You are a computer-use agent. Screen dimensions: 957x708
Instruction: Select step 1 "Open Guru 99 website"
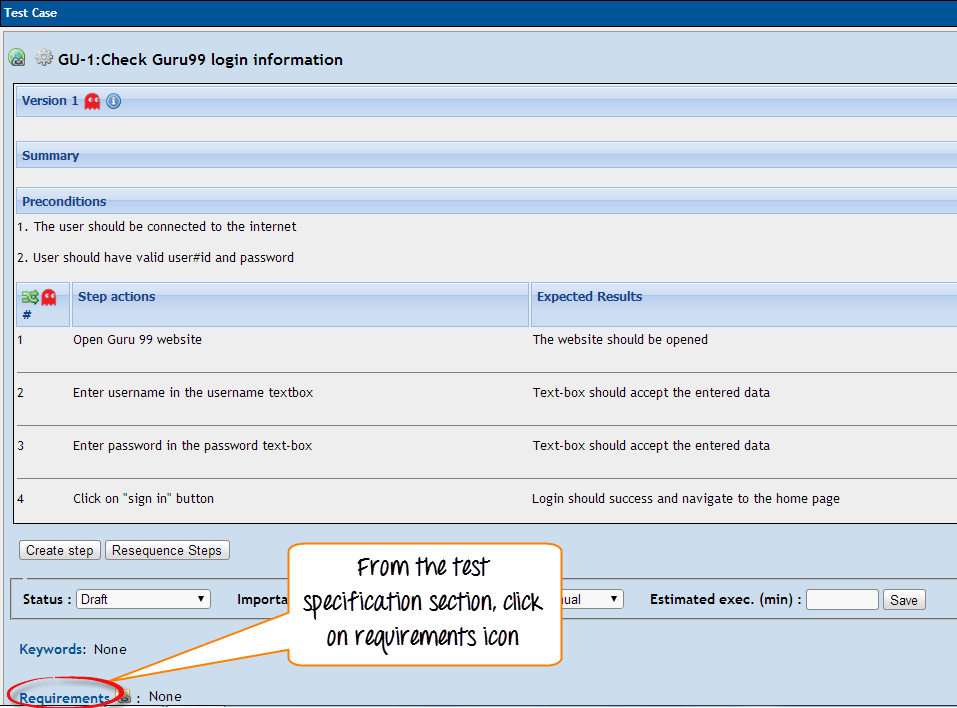point(137,340)
